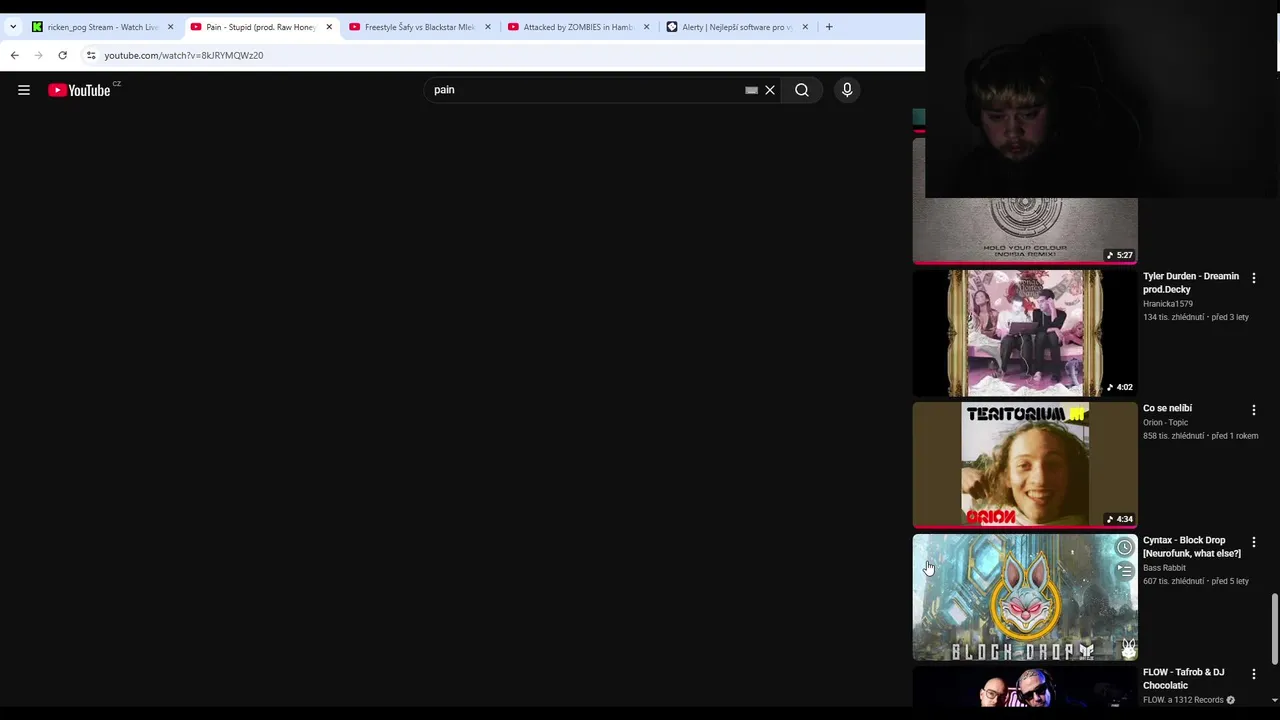Click '607 tis. zhlédnutí' under Block Drop
The width and height of the screenshot is (1280, 720).
coord(1174,581)
